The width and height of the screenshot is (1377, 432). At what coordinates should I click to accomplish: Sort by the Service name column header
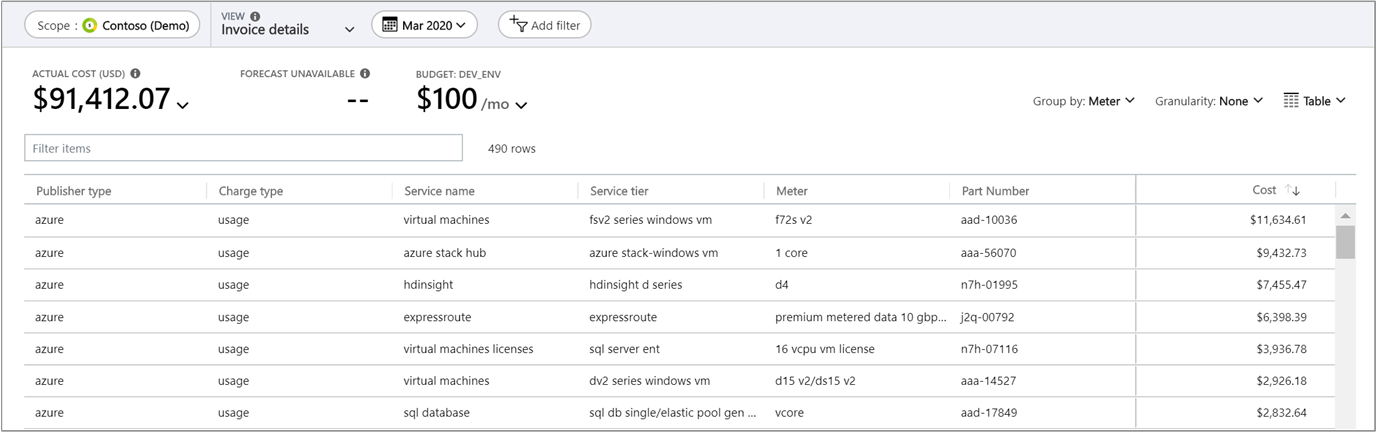pyautogui.click(x=439, y=191)
